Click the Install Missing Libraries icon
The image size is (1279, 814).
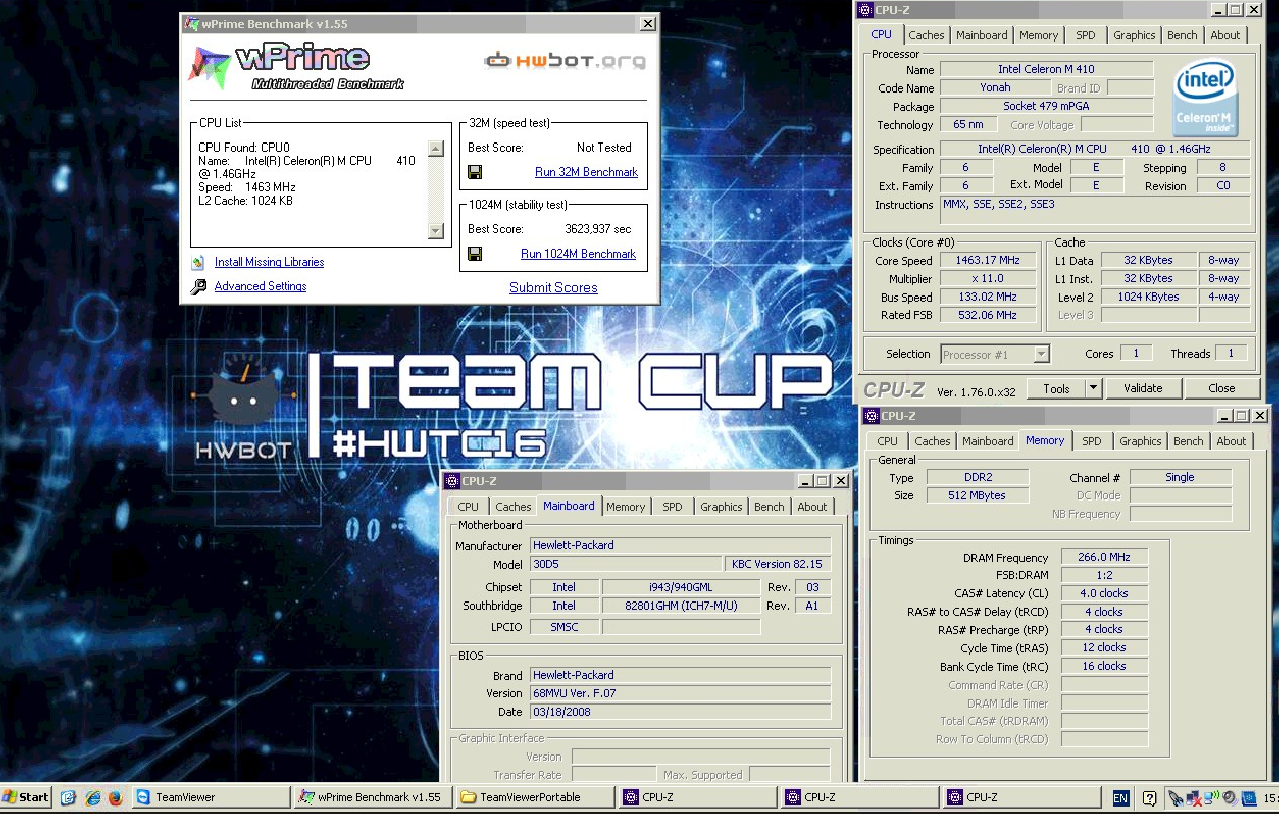pos(198,262)
